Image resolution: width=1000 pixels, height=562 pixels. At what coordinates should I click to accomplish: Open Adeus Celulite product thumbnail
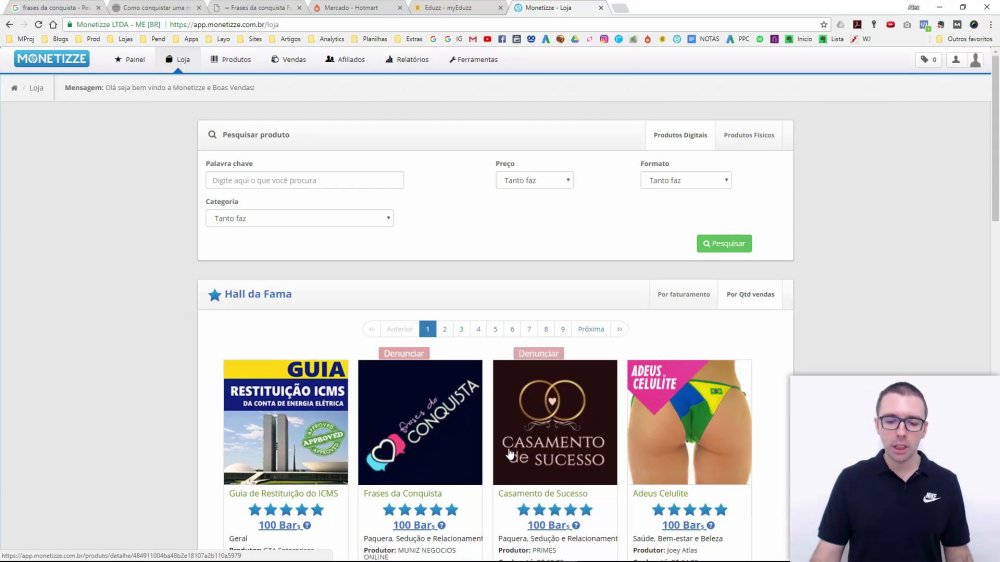[x=689, y=422]
